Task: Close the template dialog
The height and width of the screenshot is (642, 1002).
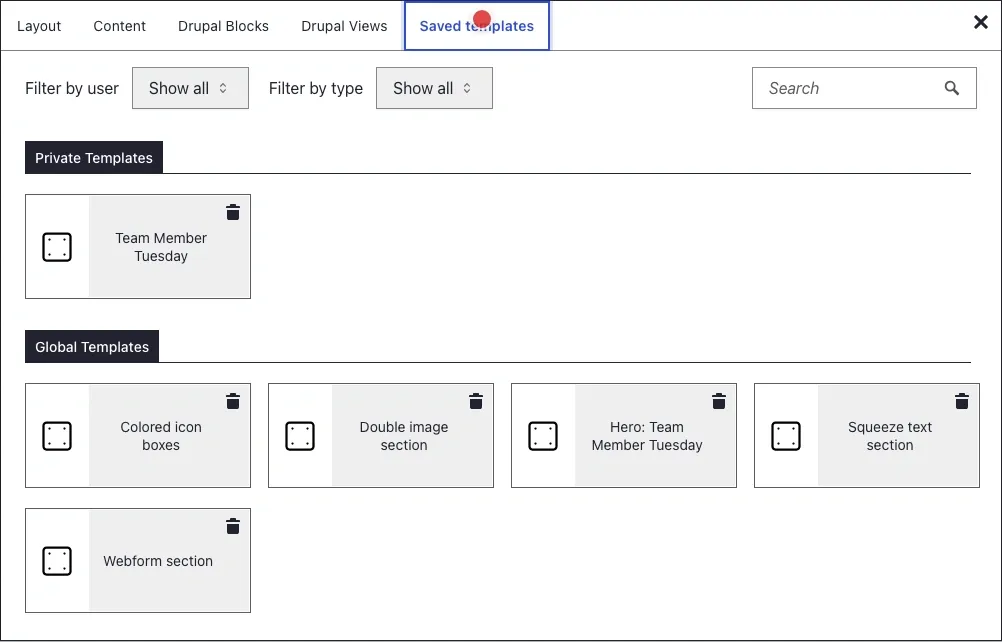Action: click(x=980, y=22)
